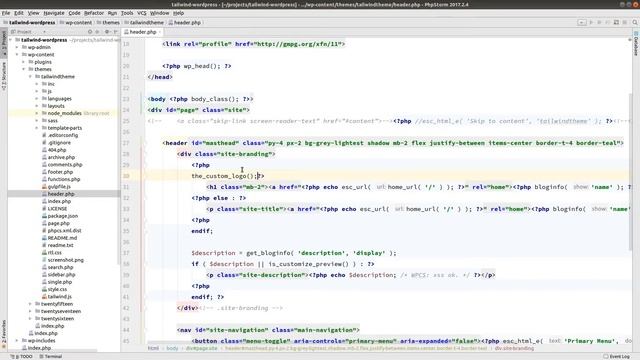Open the Event Log in status bar
Image resolution: width=640 pixels, height=360 pixels.
pos(616,356)
